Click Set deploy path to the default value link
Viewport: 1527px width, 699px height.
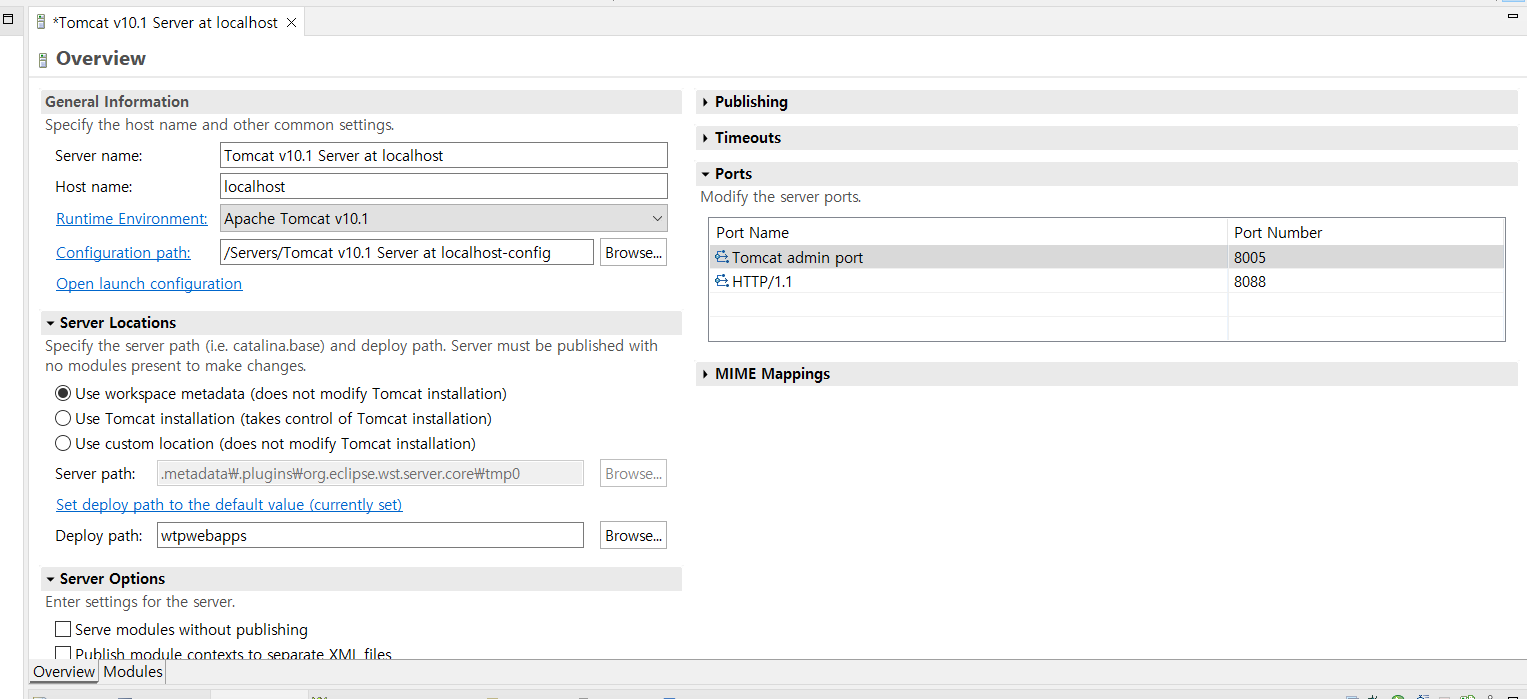pos(229,505)
